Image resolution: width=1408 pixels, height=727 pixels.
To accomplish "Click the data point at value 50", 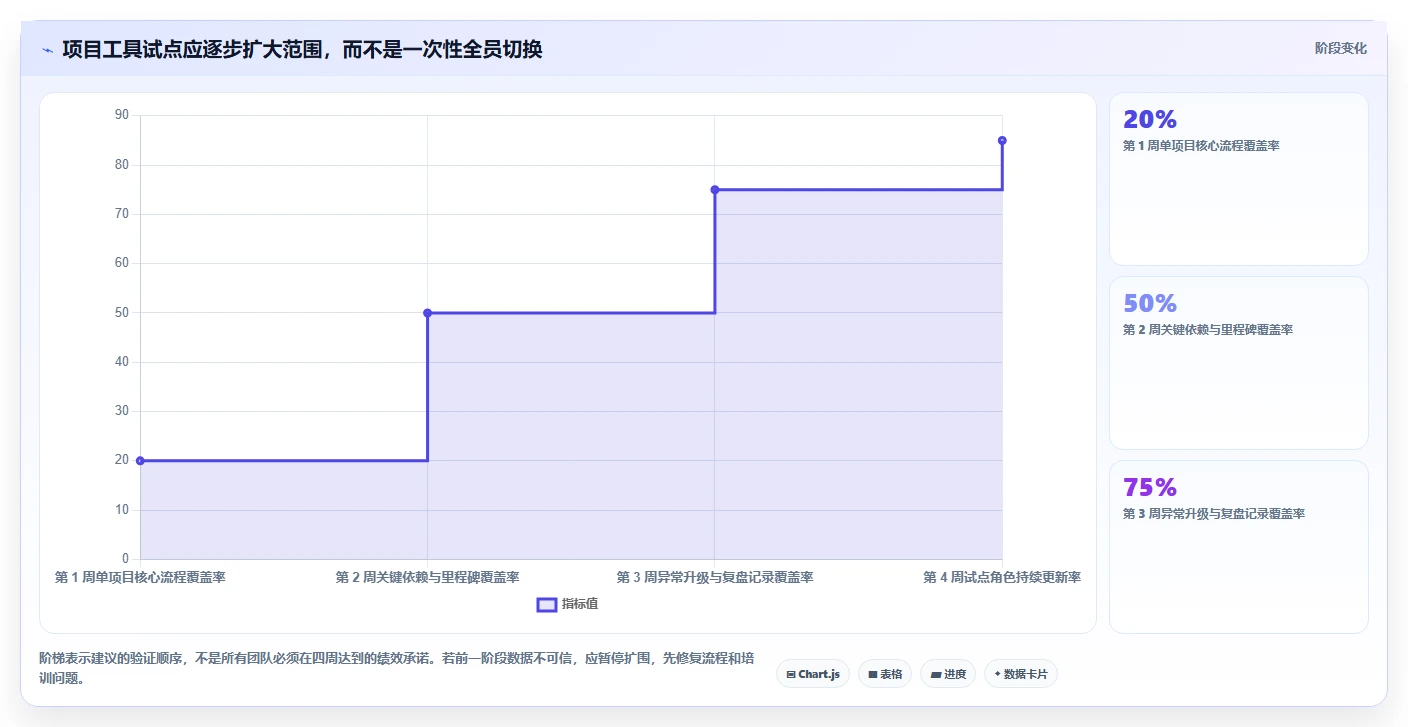I will [x=427, y=313].
